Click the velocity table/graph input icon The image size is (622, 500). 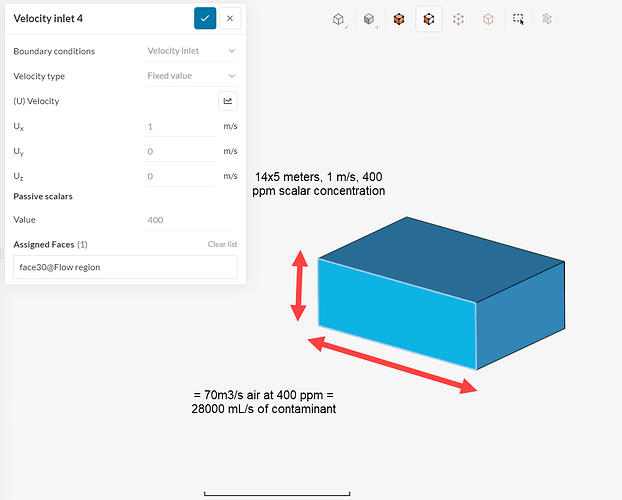pos(228,101)
